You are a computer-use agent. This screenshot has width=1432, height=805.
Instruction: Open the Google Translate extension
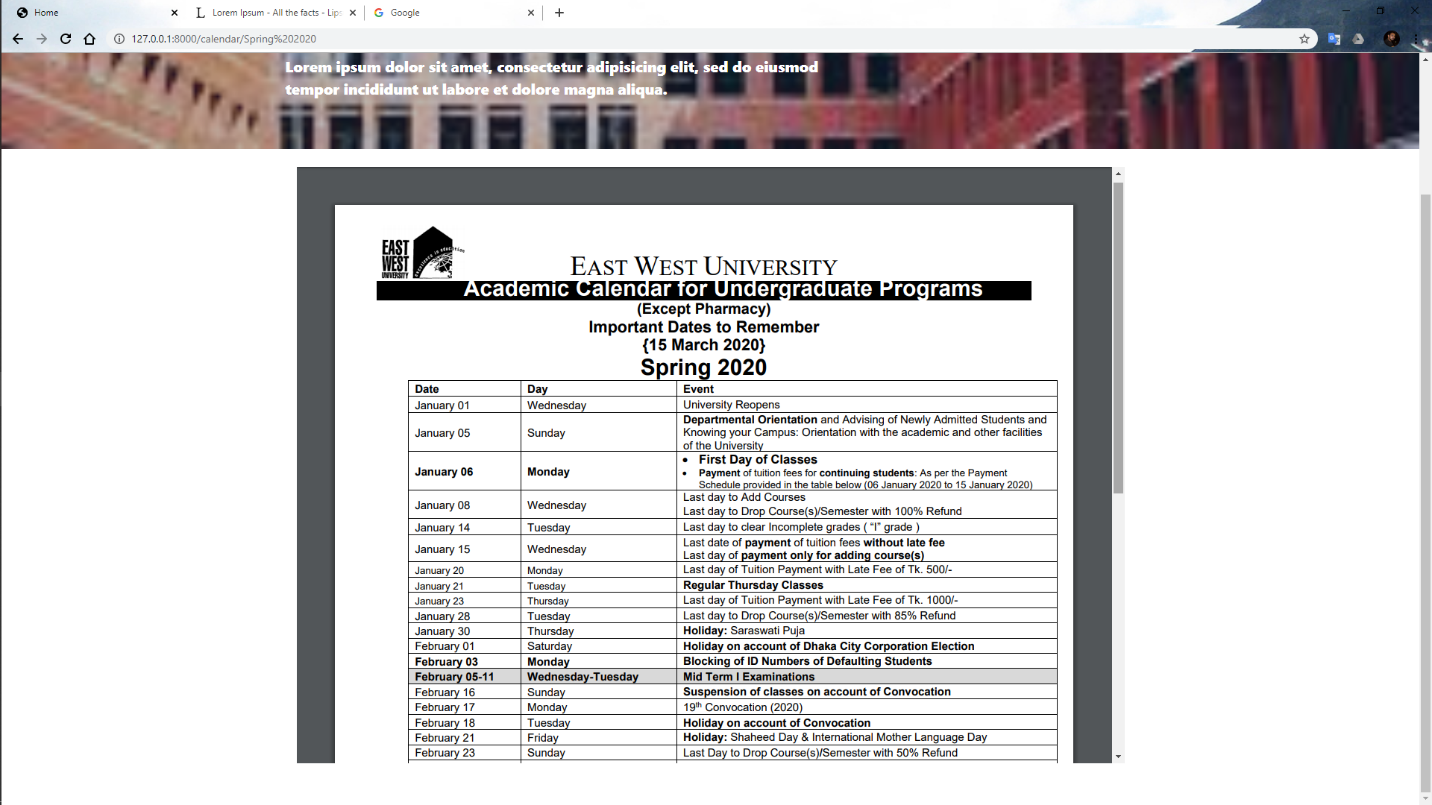1334,39
